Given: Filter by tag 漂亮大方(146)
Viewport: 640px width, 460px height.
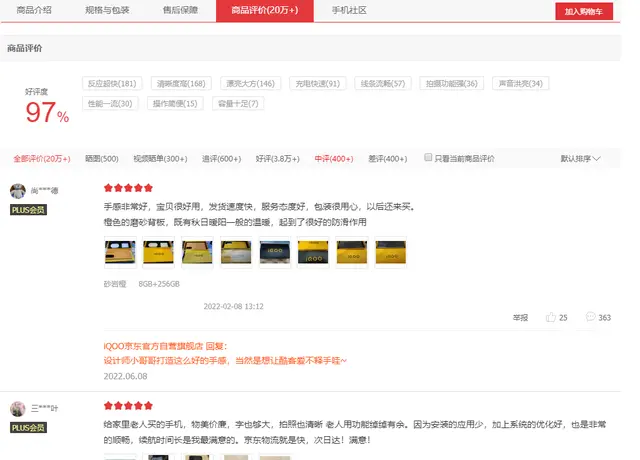Looking at the screenshot, I should (250, 83).
